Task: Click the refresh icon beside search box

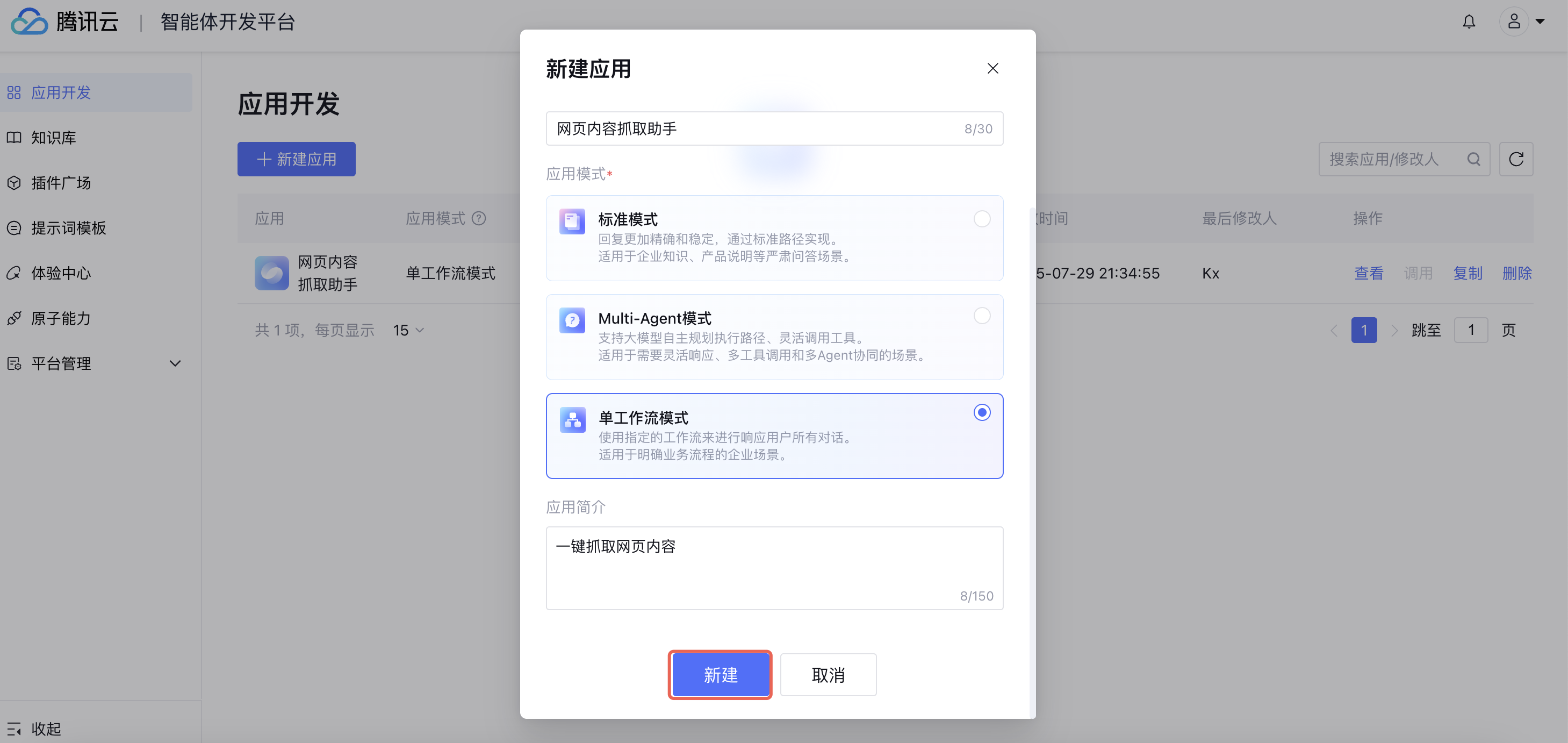Action: pos(1516,159)
